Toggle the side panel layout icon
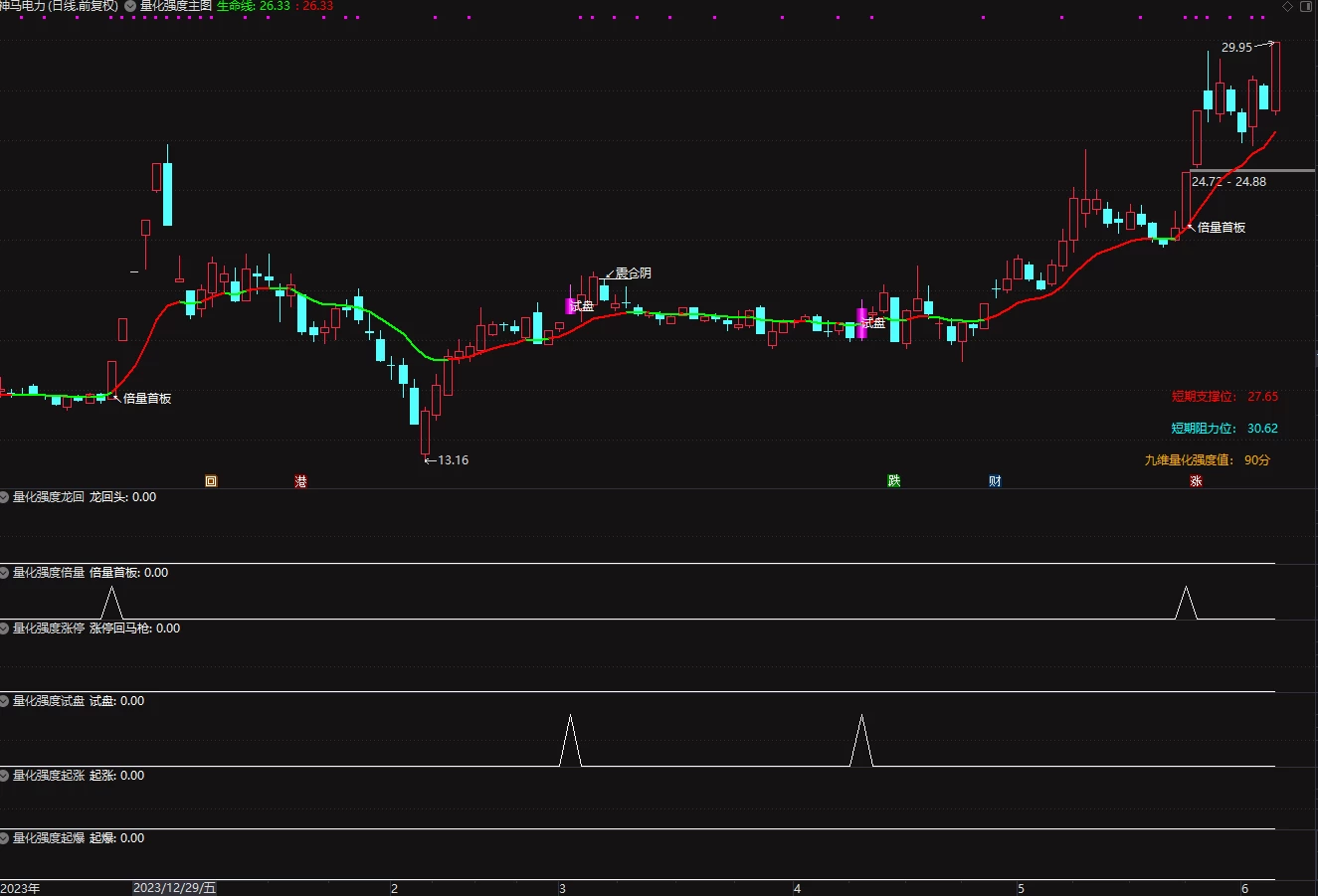 pos(1305,6)
